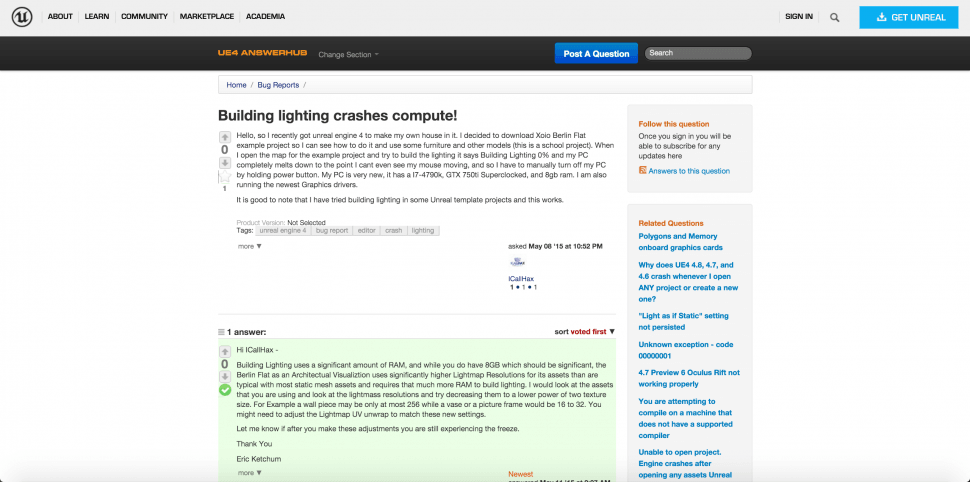Go to Bug Reports breadcrumb
The height and width of the screenshot is (482, 970).
click(x=278, y=85)
